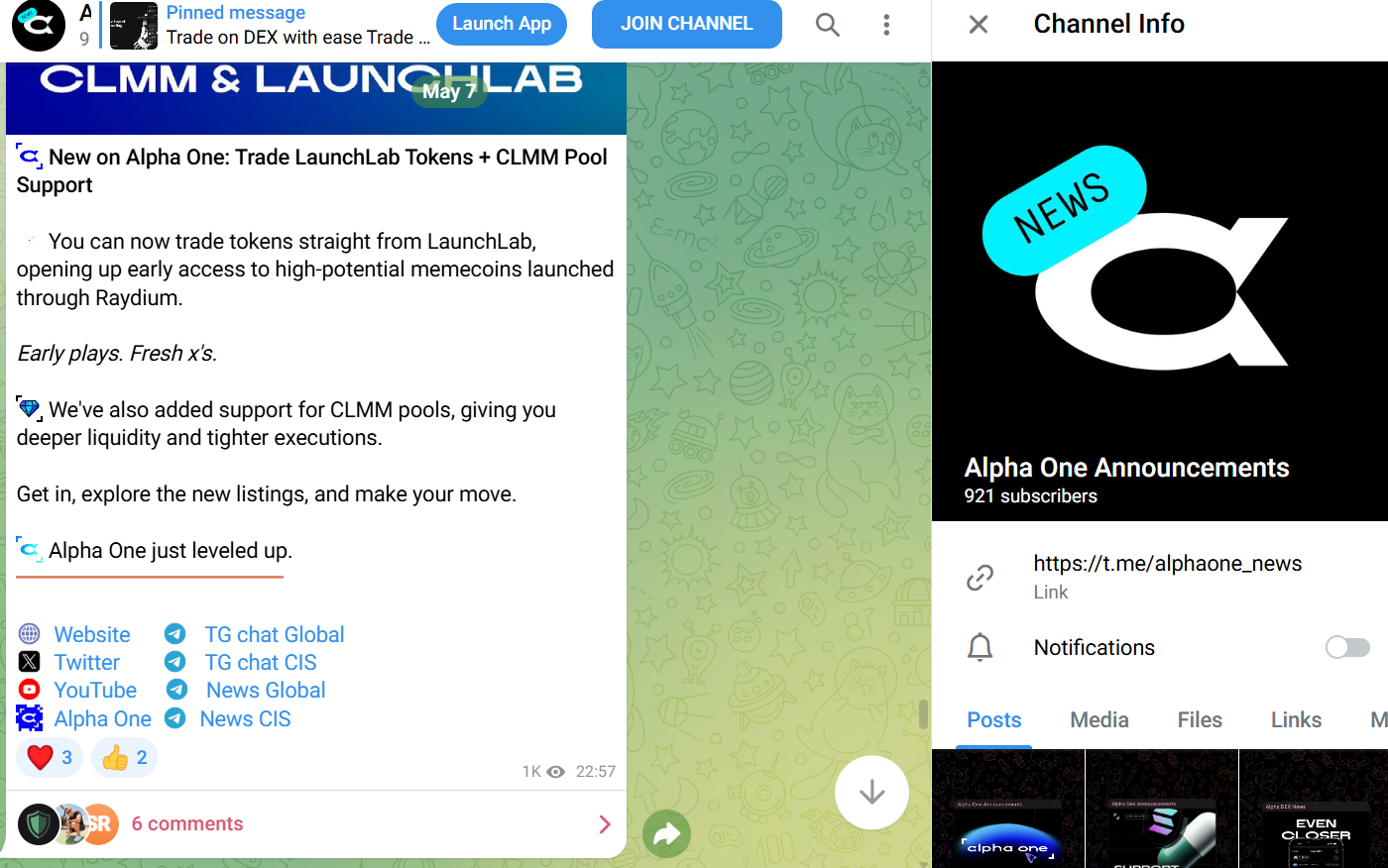This screenshot has height=868, width=1388.
Task: Add a thumbs up reaction with count 2
Action: pos(125,758)
